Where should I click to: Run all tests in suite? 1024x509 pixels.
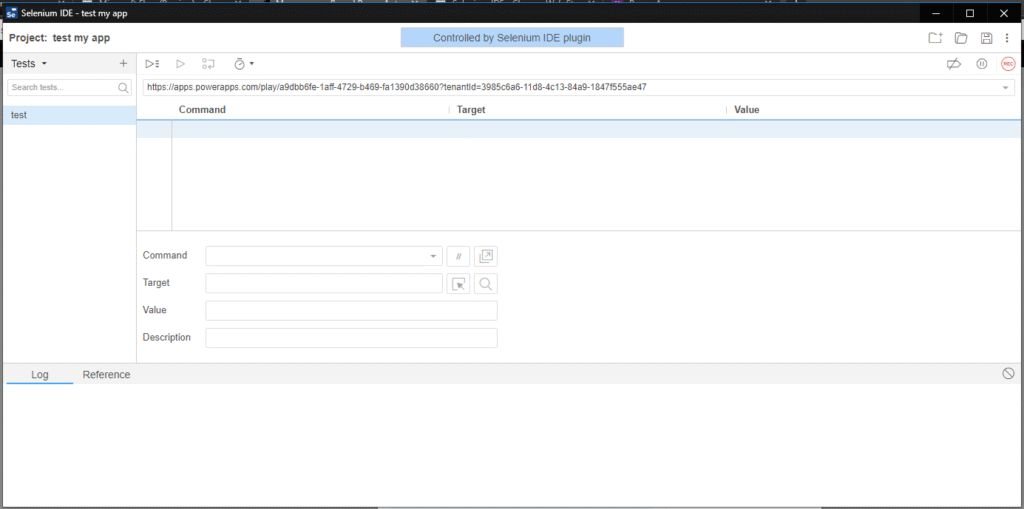[152, 64]
